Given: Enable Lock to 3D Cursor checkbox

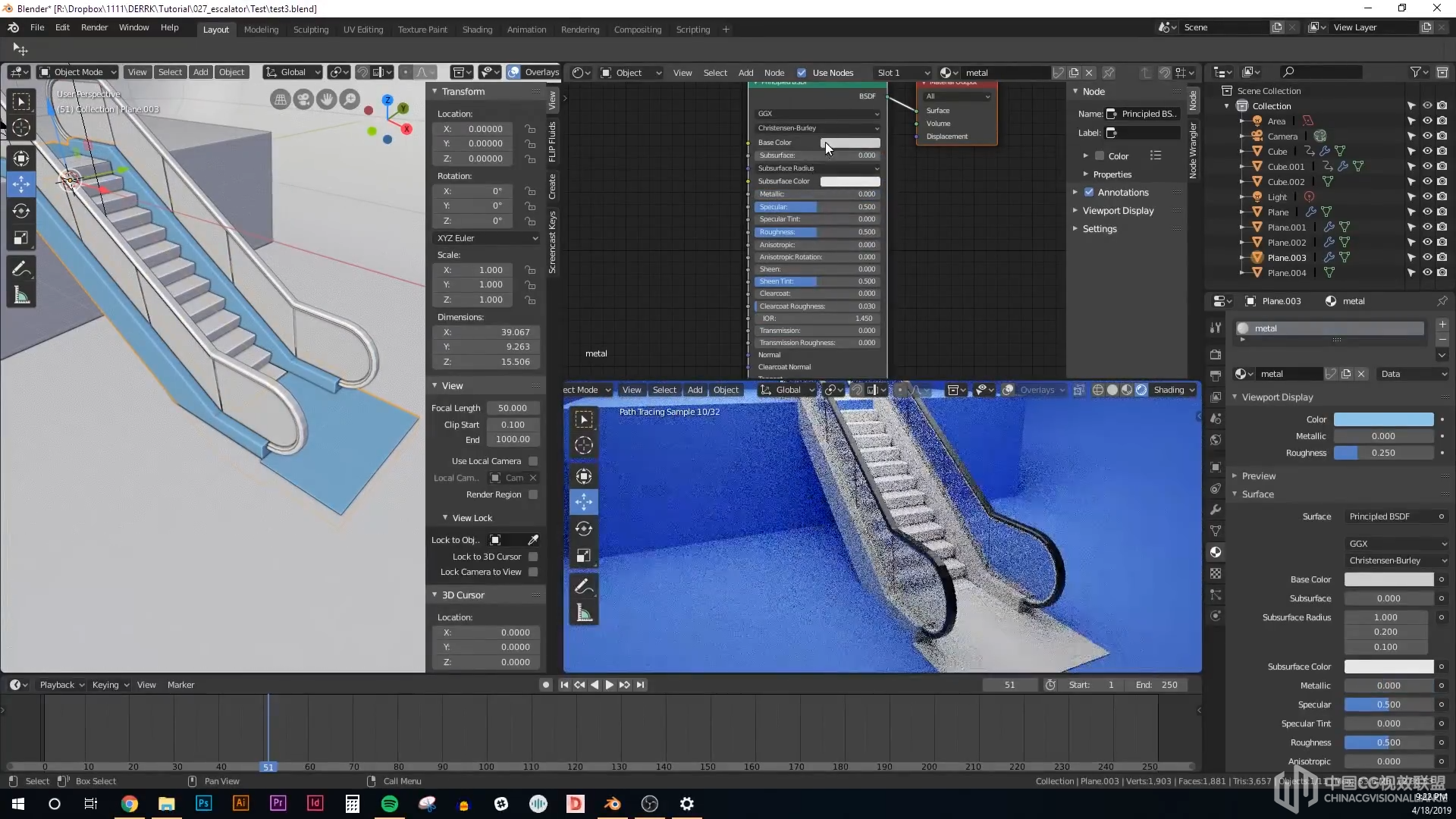Looking at the screenshot, I should click(533, 557).
